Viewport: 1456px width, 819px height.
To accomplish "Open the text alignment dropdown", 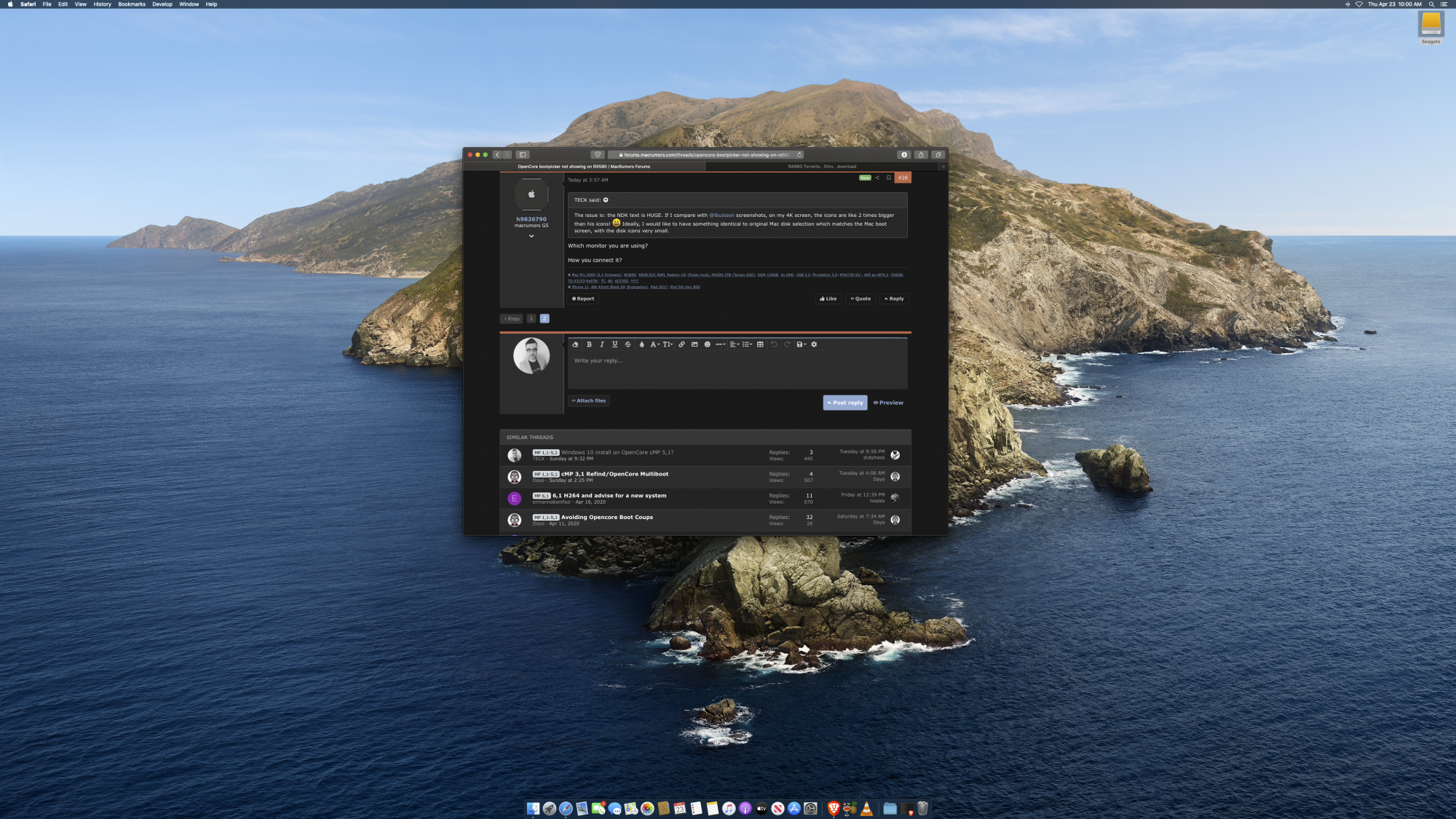I will [x=734, y=344].
